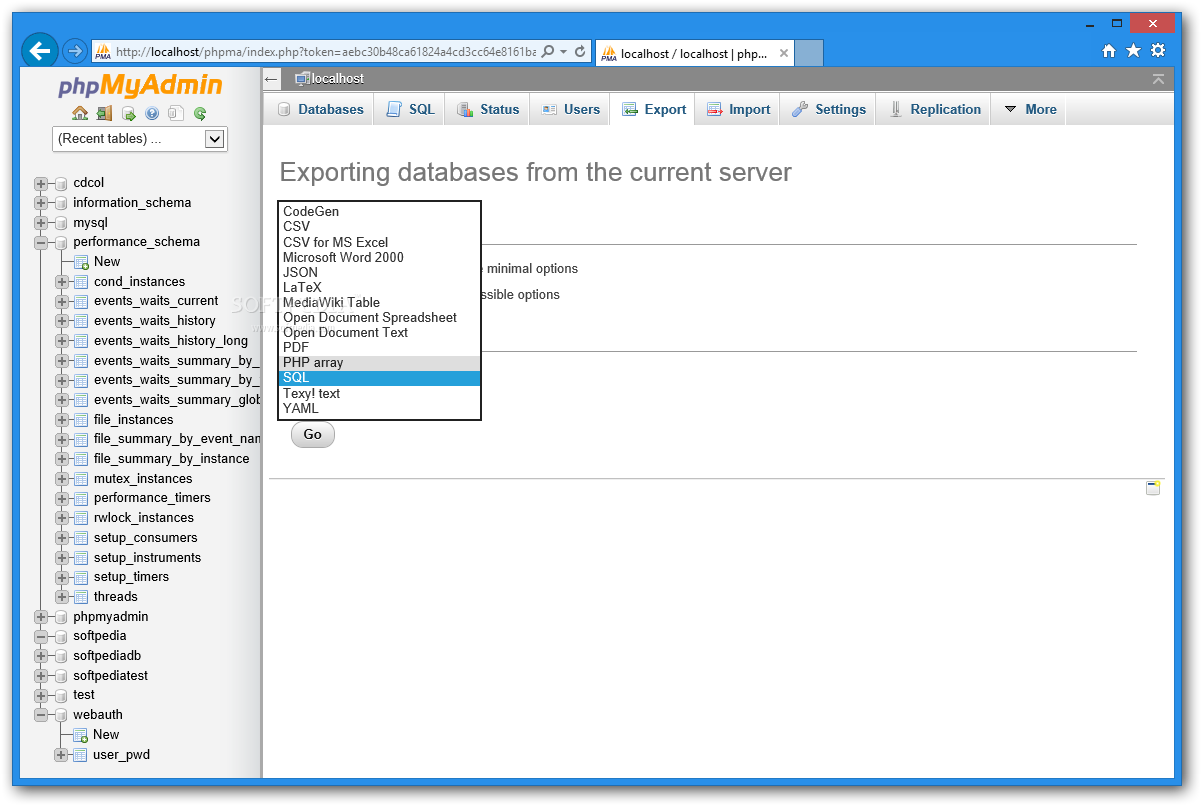Click the green Reload navigation icon
This screenshot has height=806, width=1202.
[200, 113]
